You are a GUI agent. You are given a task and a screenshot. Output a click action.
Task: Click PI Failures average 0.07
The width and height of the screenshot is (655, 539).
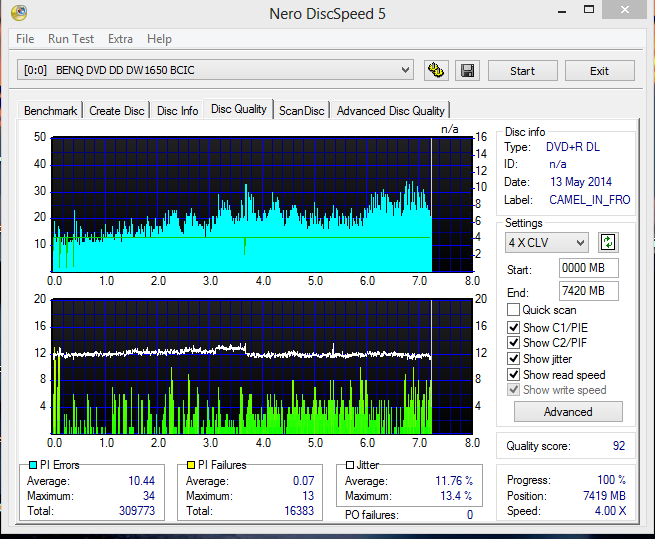point(304,481)
